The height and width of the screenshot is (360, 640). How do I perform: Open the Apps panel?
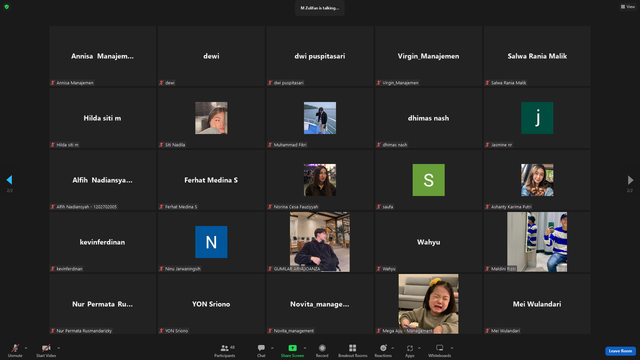410,350
